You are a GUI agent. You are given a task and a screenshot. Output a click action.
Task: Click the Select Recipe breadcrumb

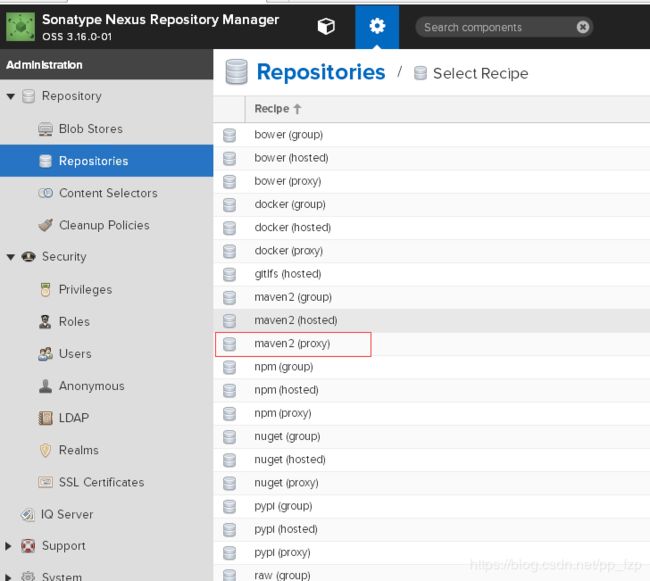(480, 73)
